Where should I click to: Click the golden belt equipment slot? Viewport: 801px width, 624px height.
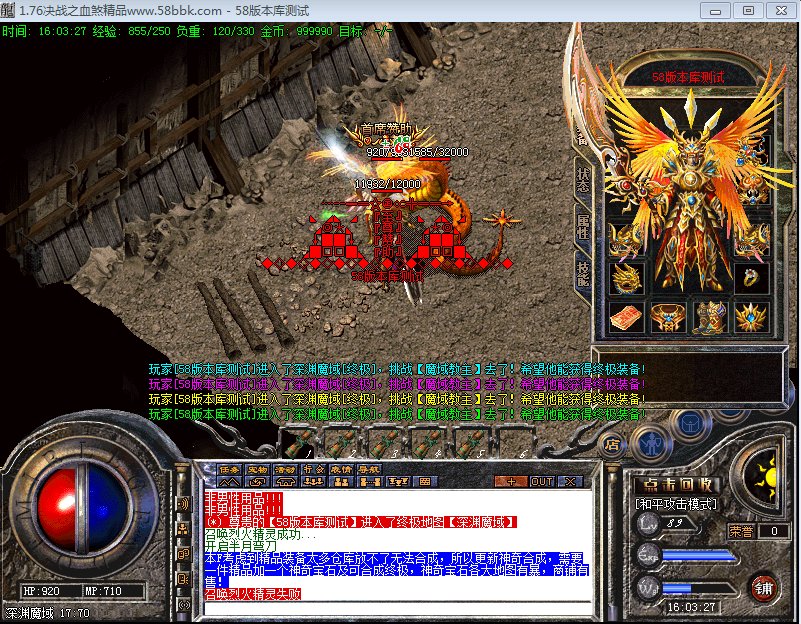[x=669, y=317]
